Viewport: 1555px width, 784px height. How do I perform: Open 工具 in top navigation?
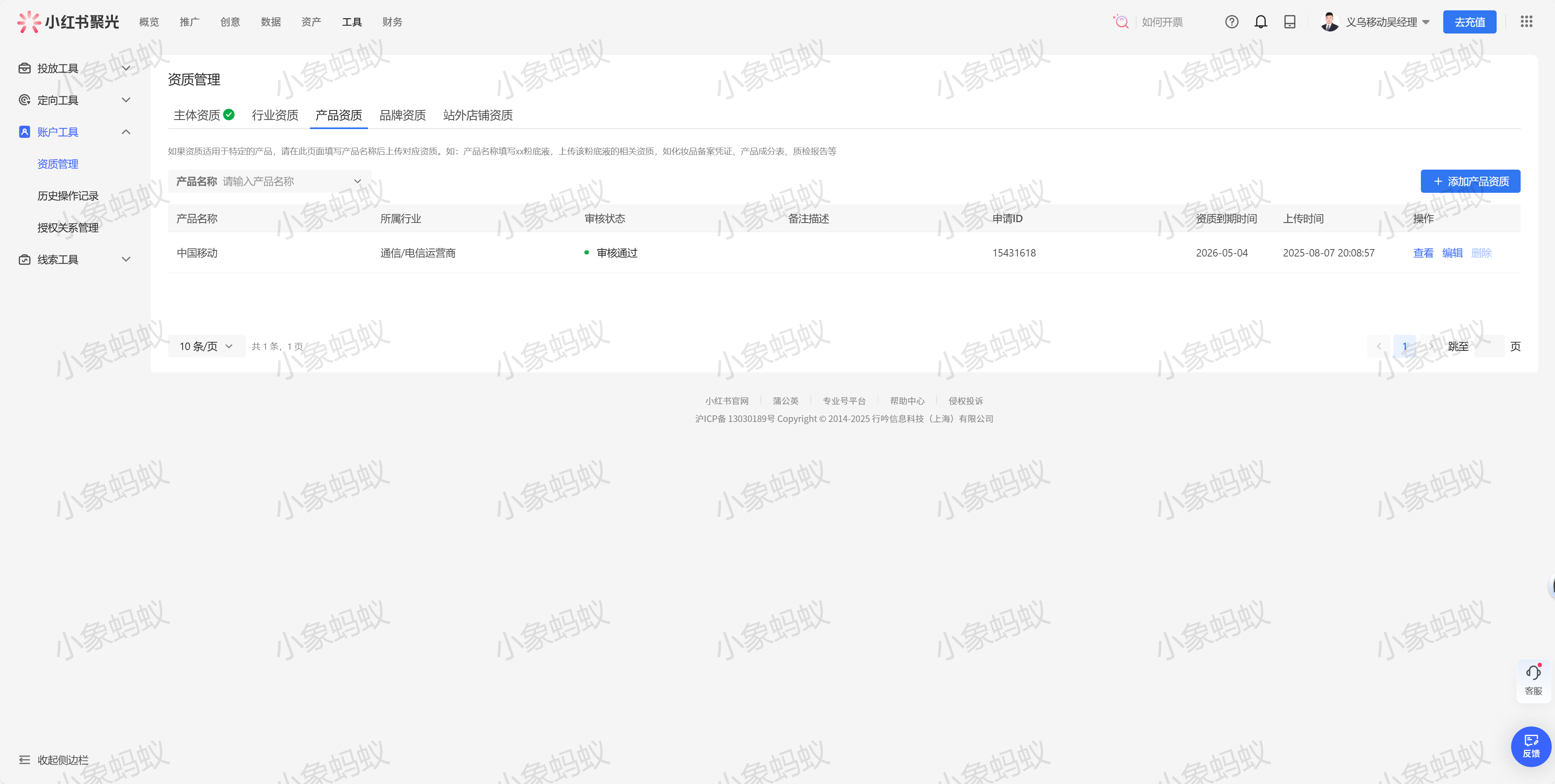point(352,22)
